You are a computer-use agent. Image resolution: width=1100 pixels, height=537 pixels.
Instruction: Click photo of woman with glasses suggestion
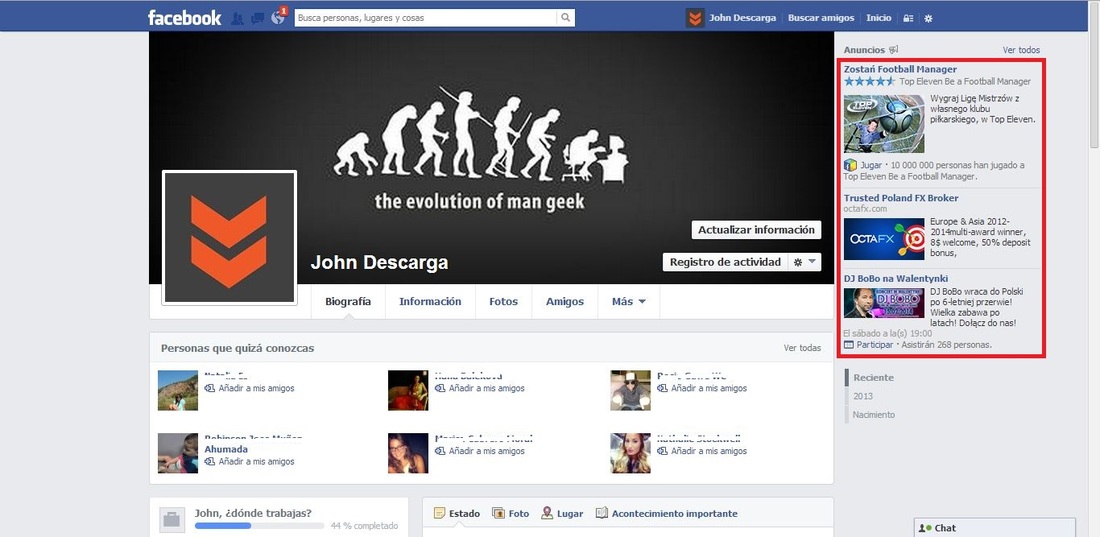[408, 453]
